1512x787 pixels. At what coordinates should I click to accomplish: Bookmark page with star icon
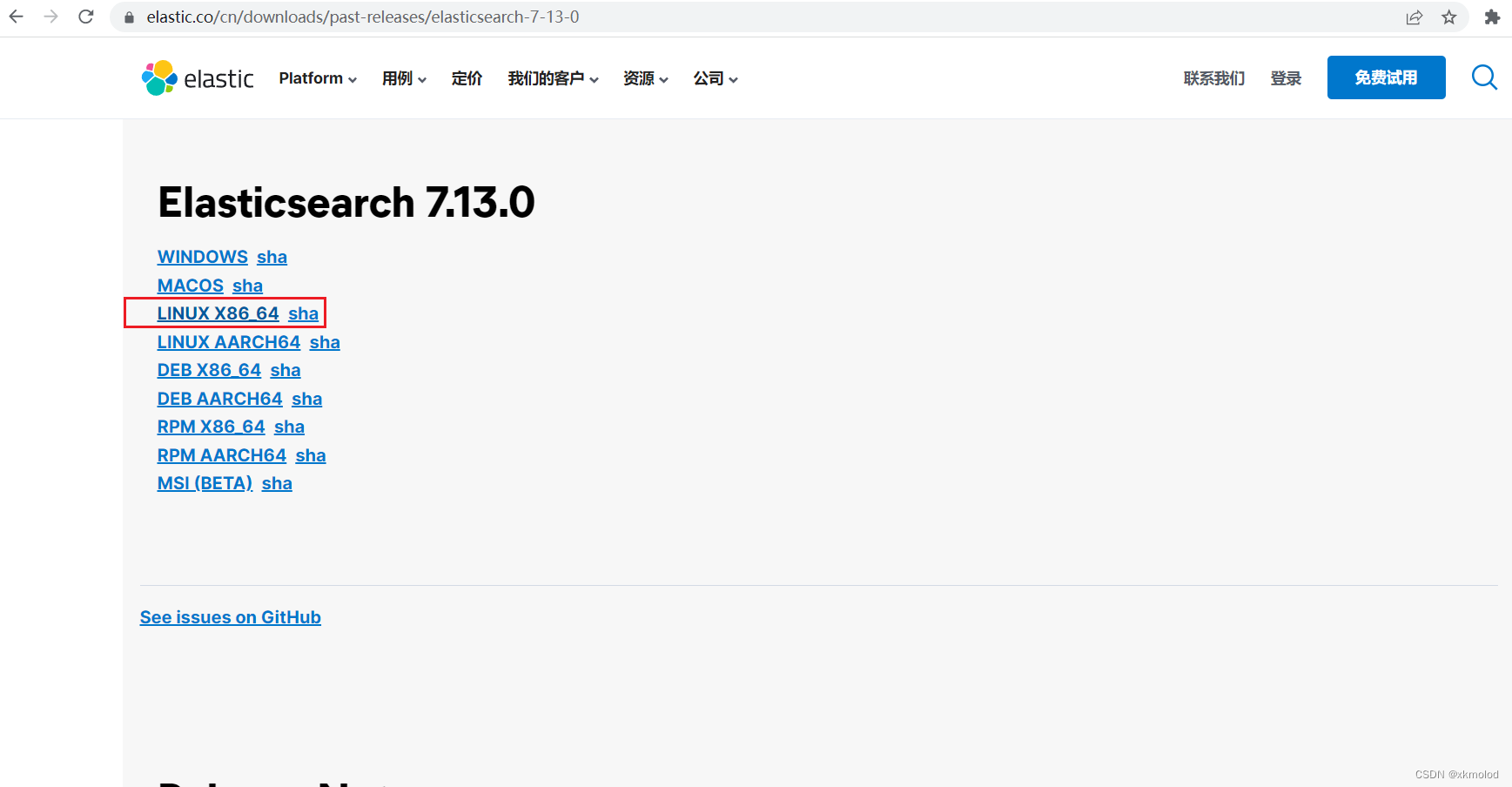1449,17
